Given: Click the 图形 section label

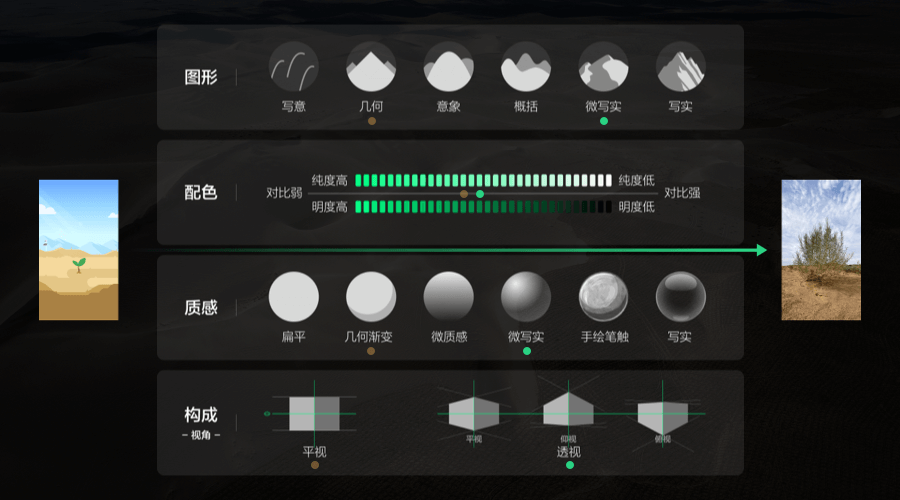Looking at the screenshot, I should pyautogui.click(x=201, y=77).
